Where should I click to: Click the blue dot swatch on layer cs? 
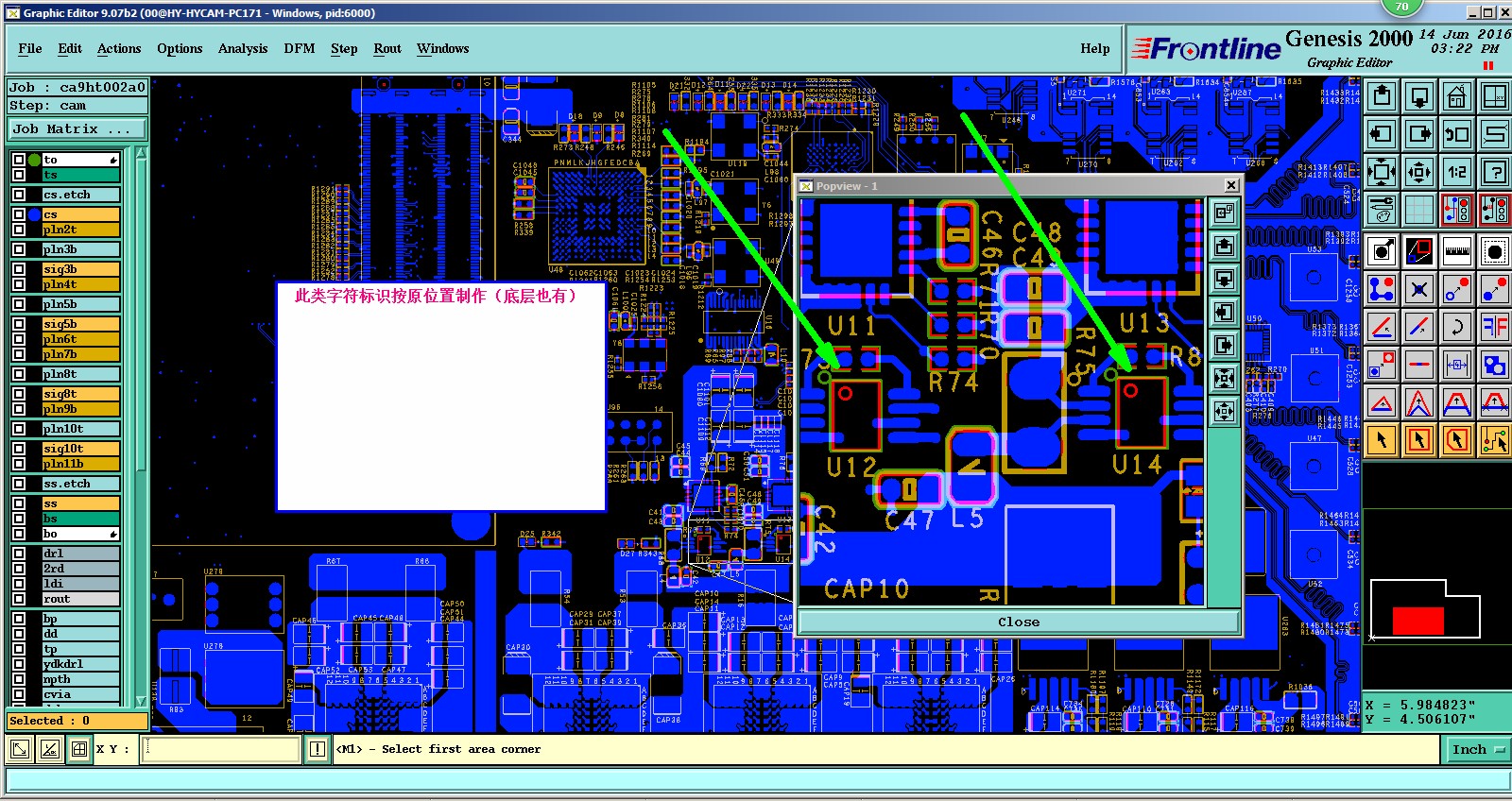click(34, 214)
